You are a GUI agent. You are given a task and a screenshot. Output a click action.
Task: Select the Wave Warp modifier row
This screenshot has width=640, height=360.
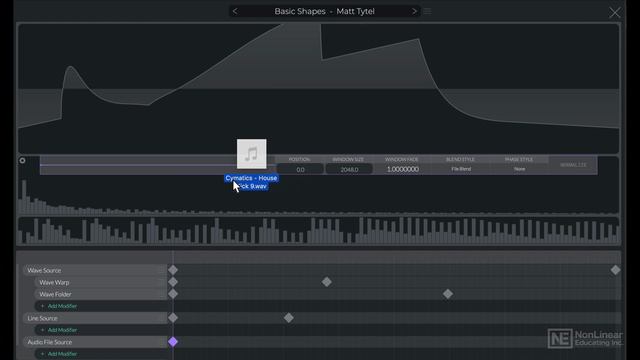tap(101, 282)
